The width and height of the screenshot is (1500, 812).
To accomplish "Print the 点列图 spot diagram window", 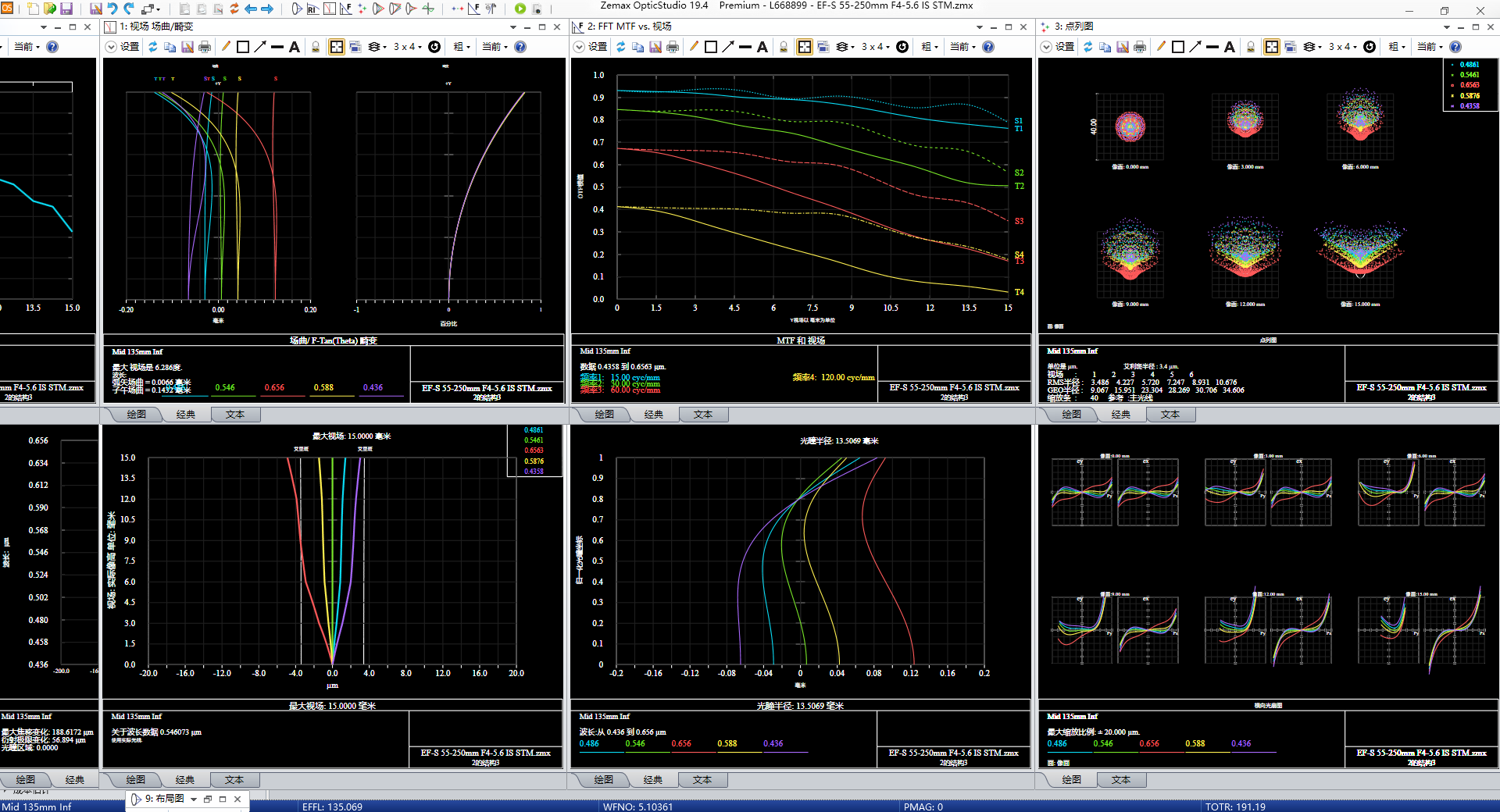I will 1140,47.
